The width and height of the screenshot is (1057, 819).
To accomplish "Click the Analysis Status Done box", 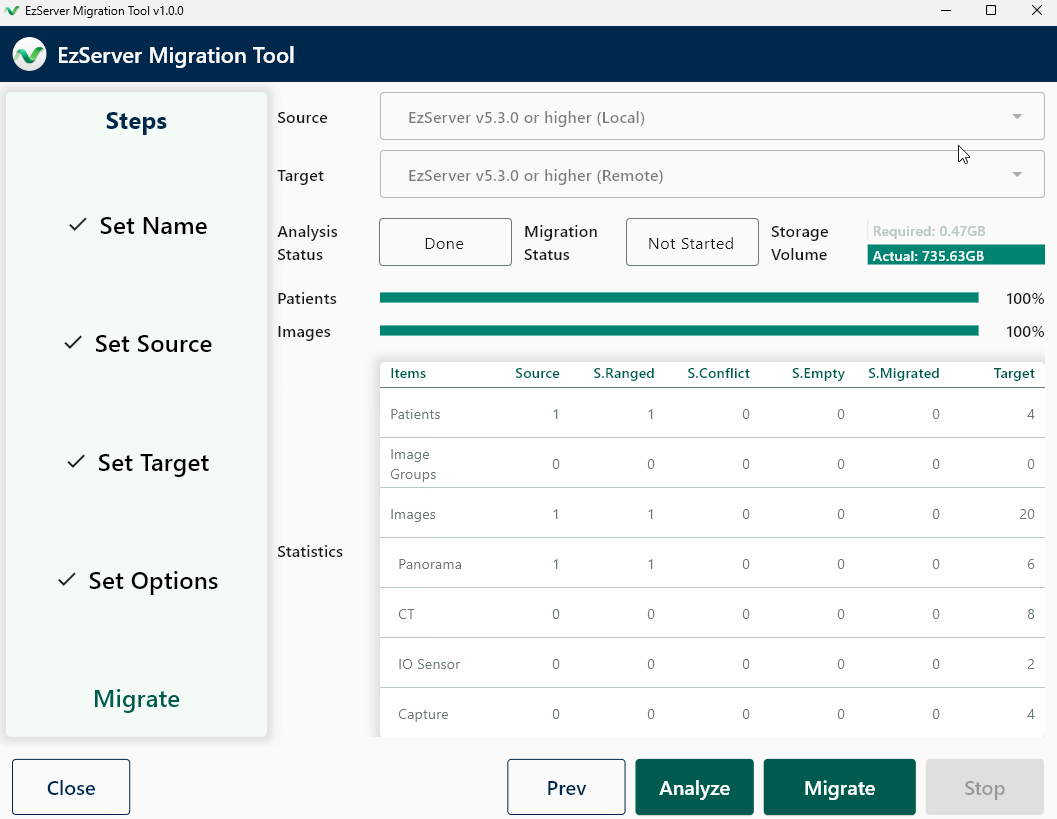I will 445,242.
